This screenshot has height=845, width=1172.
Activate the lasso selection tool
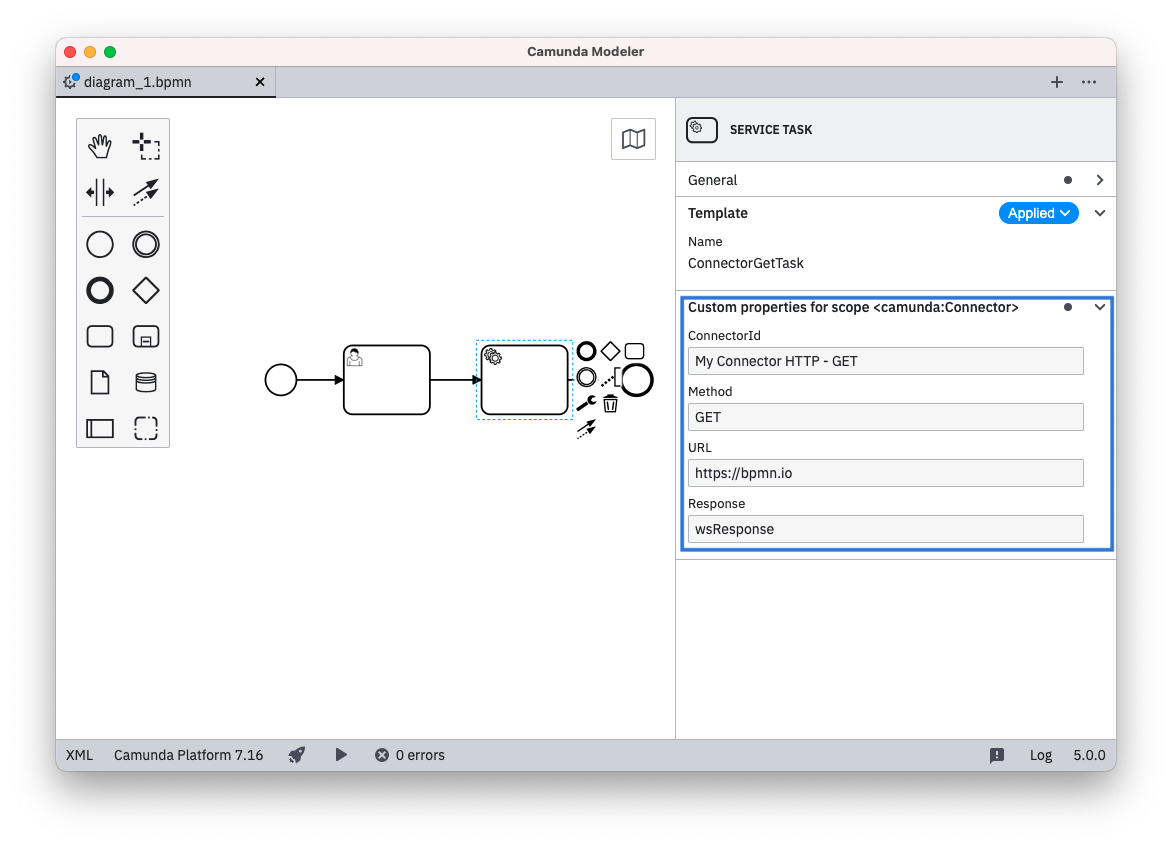coord(146,147)
